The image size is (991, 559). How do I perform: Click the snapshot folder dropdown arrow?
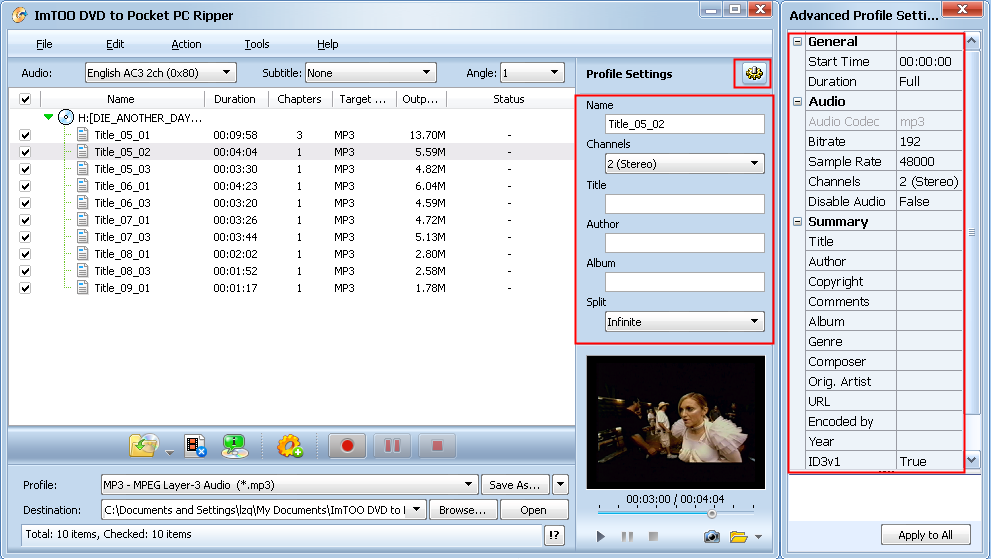pos(758,537)
